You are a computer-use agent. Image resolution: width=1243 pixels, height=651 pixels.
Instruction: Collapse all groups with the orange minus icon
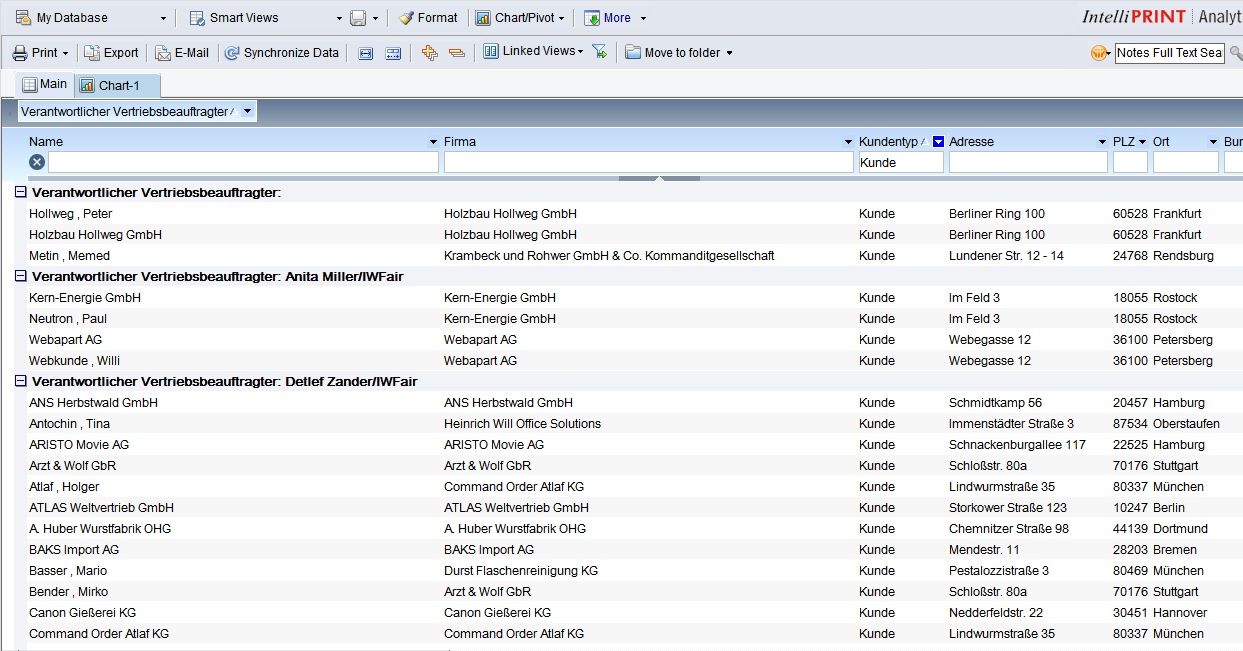tap(457, 53)
